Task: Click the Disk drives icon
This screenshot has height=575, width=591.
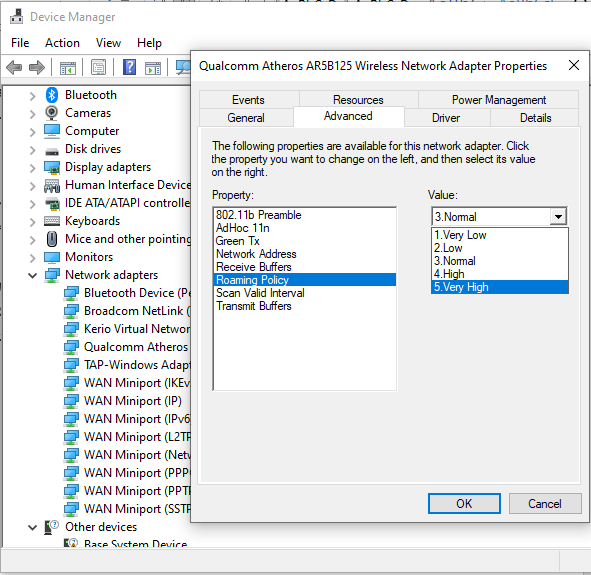Action: click(x=52, y=151)
